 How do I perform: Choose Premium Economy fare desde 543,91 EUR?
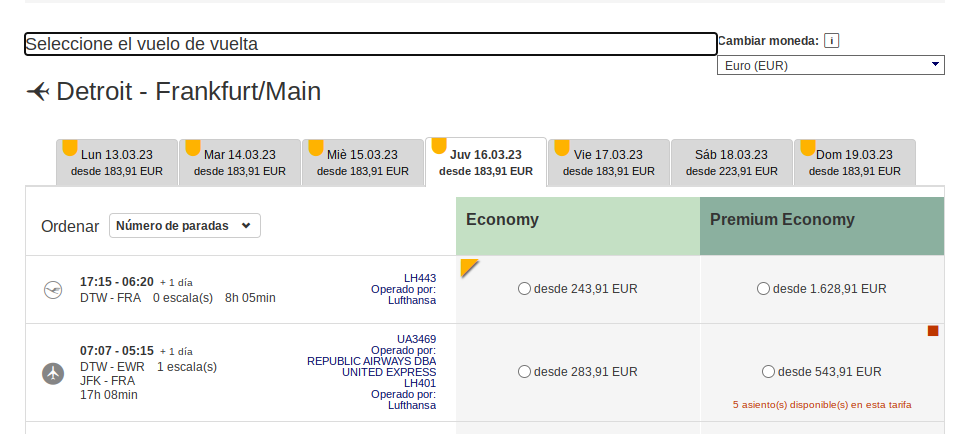tap(768, 372)
